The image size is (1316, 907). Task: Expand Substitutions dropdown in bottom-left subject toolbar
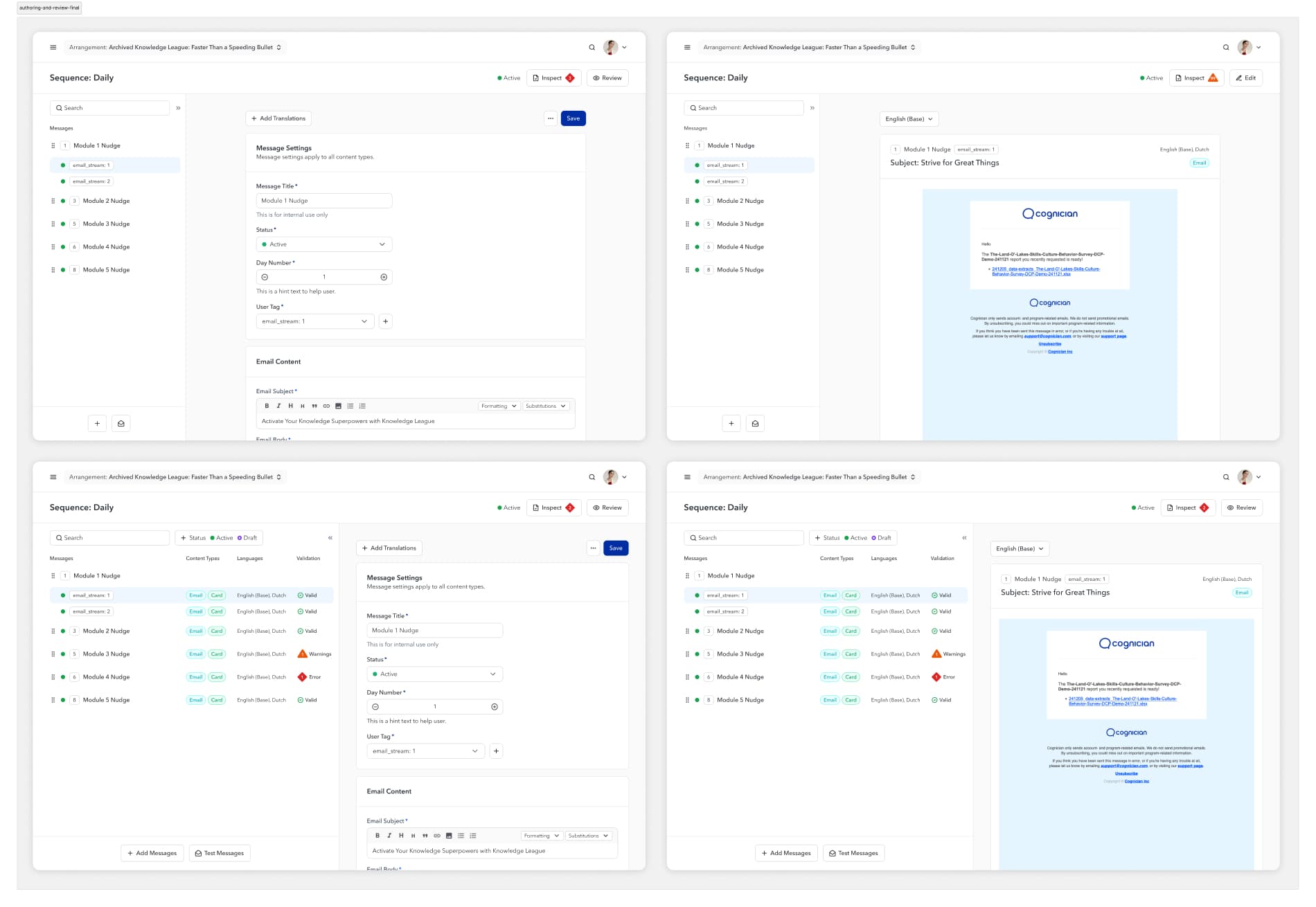click(588, 836)
